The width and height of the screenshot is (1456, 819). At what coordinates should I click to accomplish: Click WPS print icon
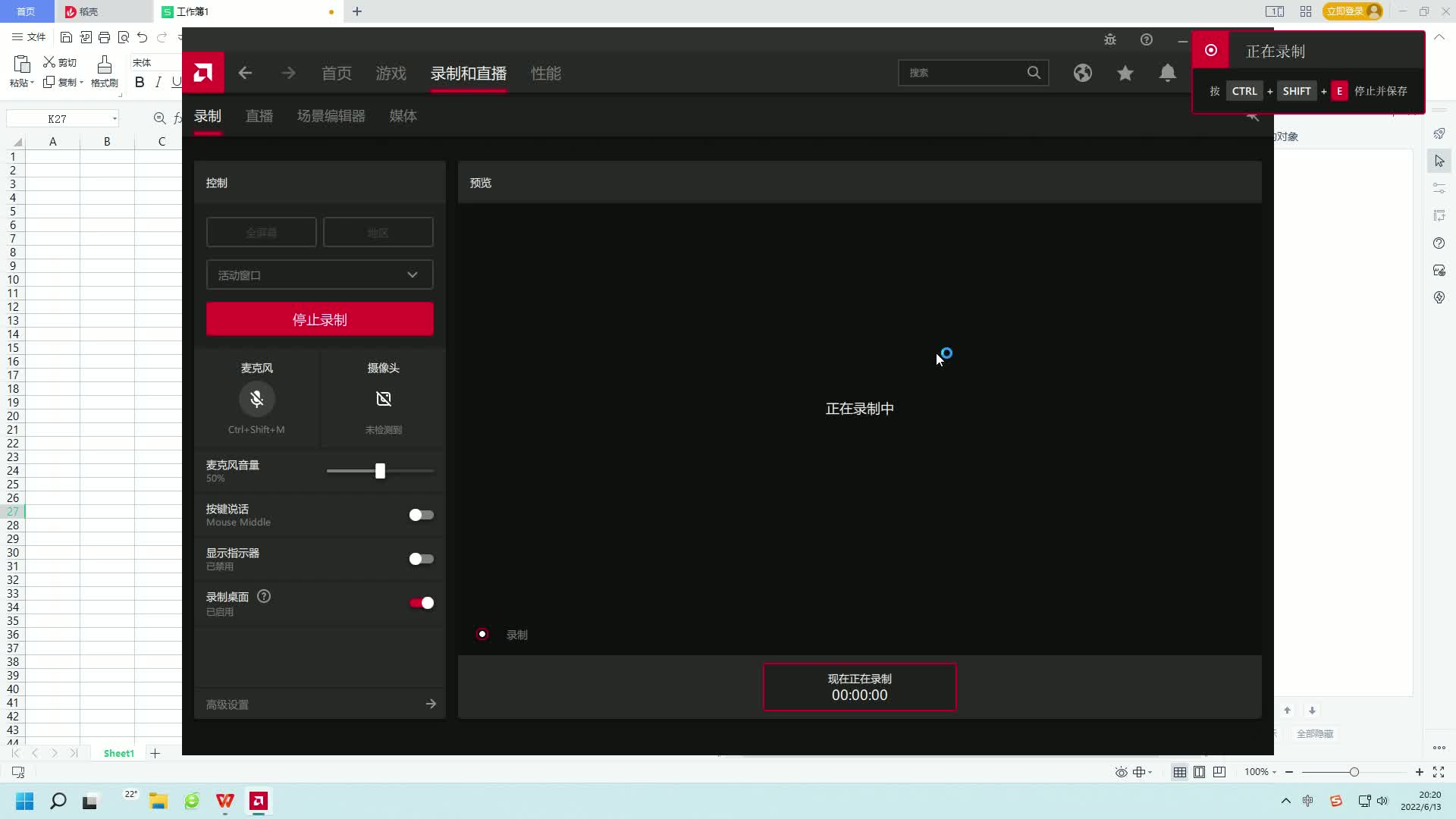tap(104, 37)
